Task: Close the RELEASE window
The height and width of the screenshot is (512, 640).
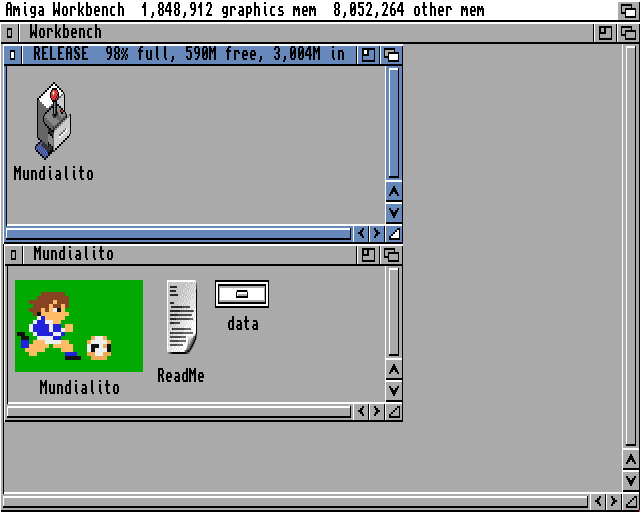Action: tap(13, 55)
